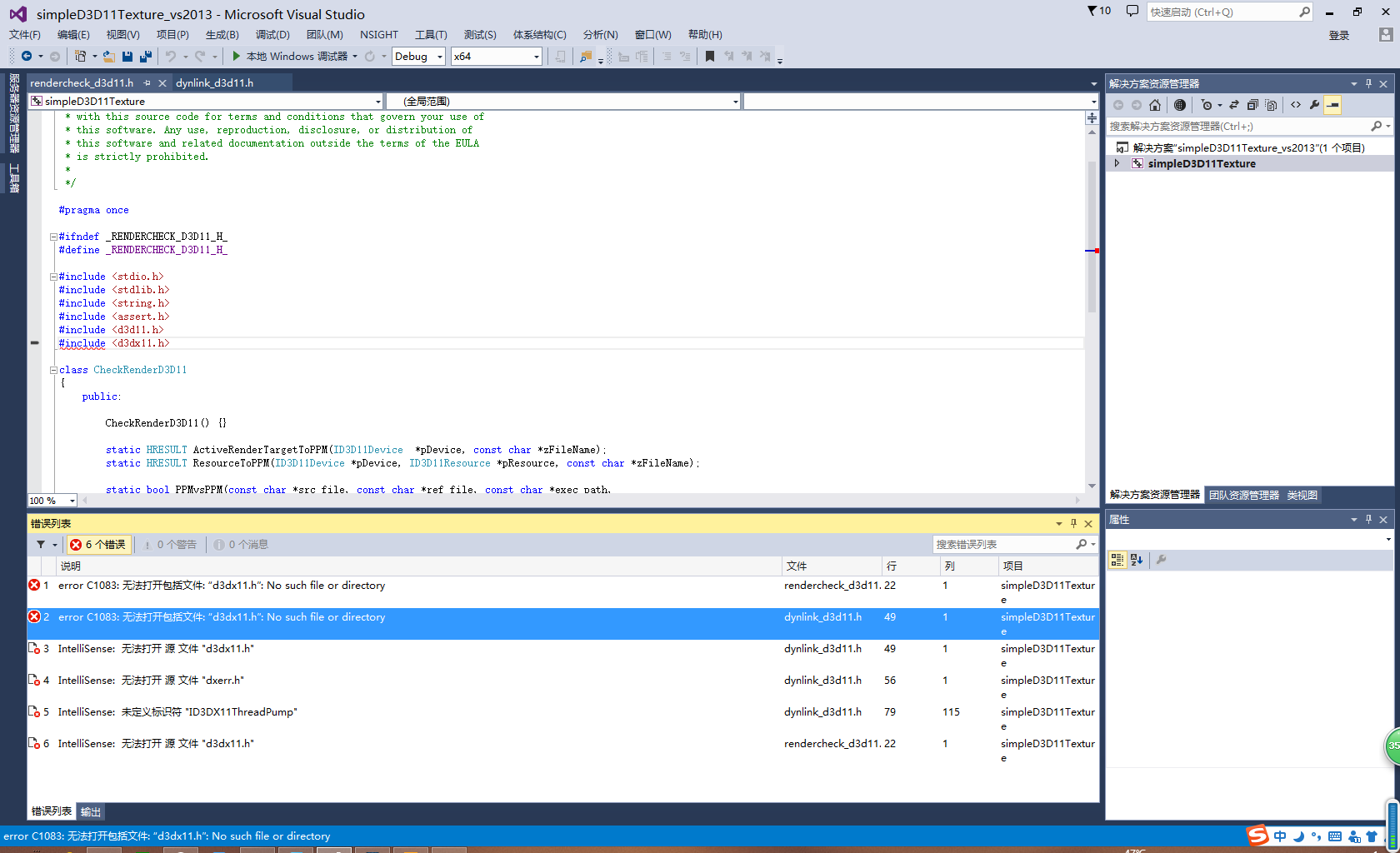Select error 5 about ID3DX11ThreadPump
The height and width of the screenshot is (853, 1400).
(x=563, y=719)
